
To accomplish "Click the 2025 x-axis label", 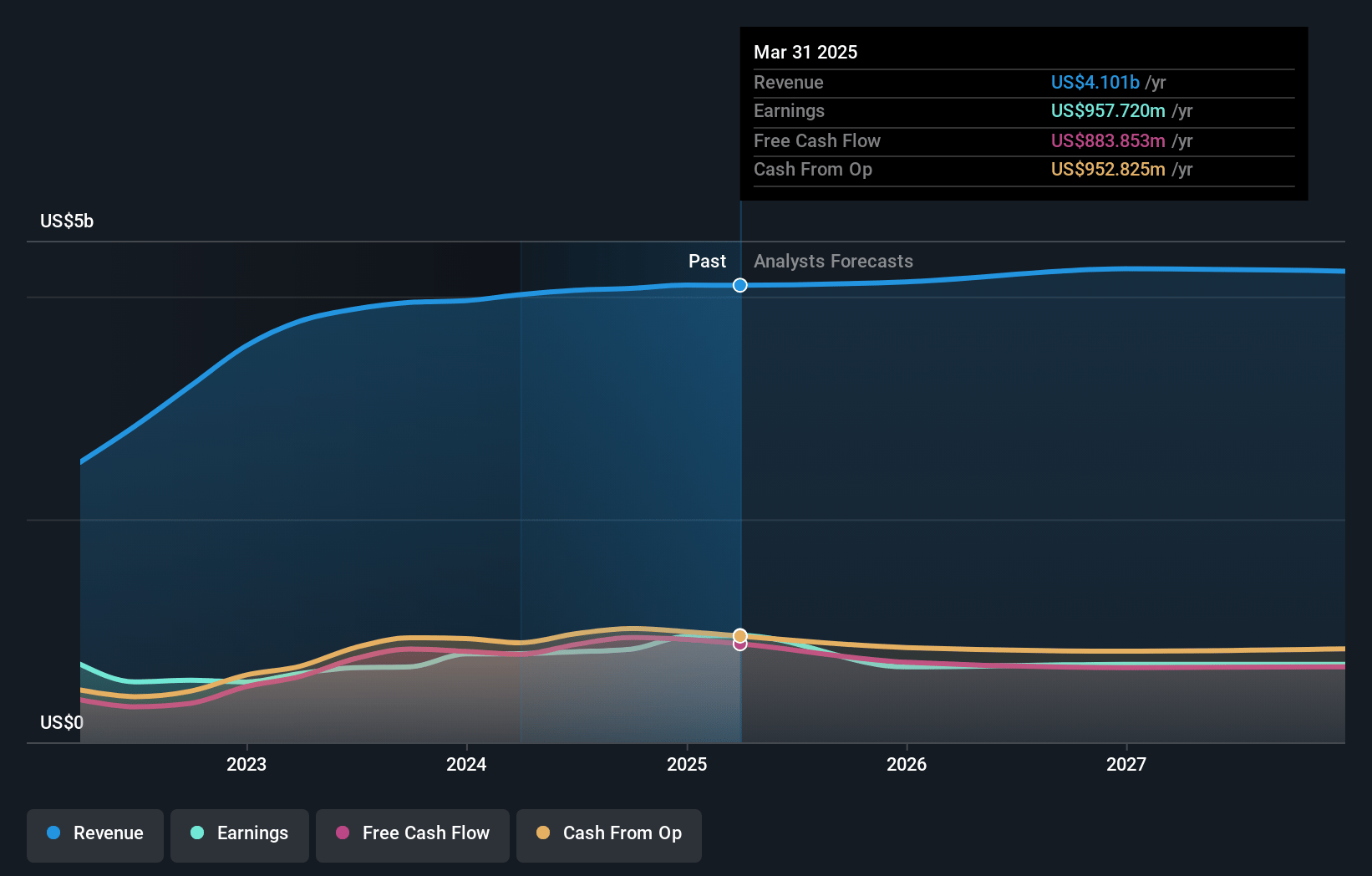I will (687, 764).
